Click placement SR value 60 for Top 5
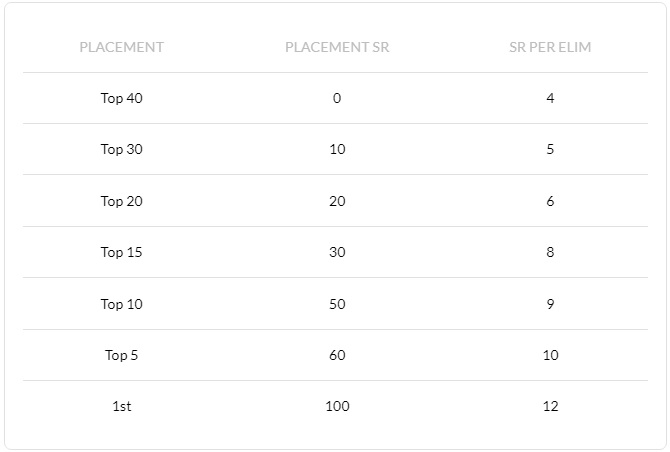Screen dimensions: 670x452 [x=337, y=355]
